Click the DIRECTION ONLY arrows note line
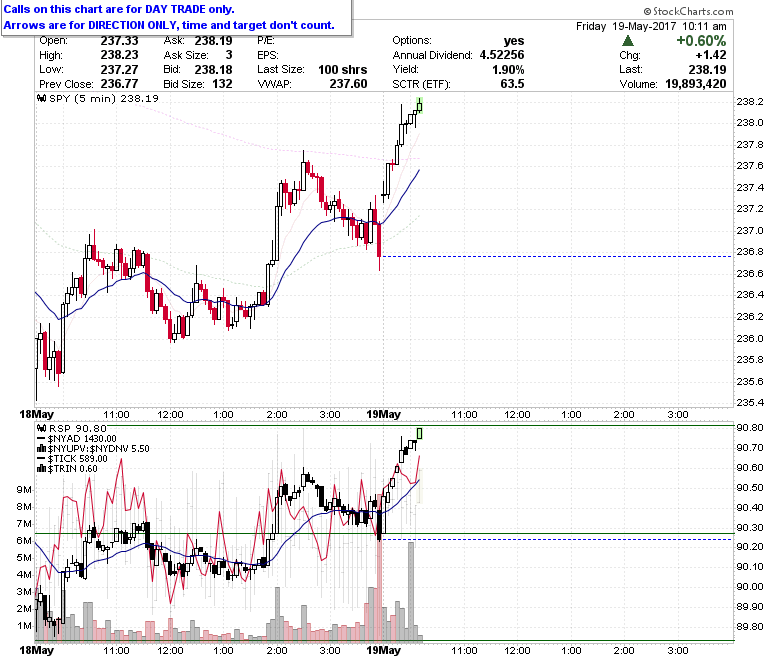 tap(169, 25)
